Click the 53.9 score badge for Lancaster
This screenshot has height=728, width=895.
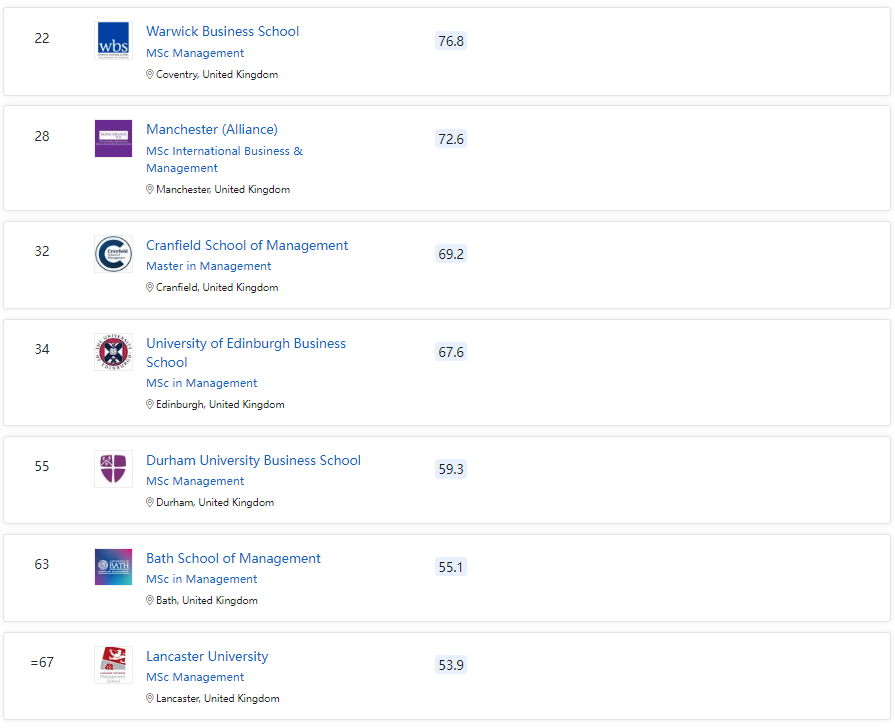point(451,665)
